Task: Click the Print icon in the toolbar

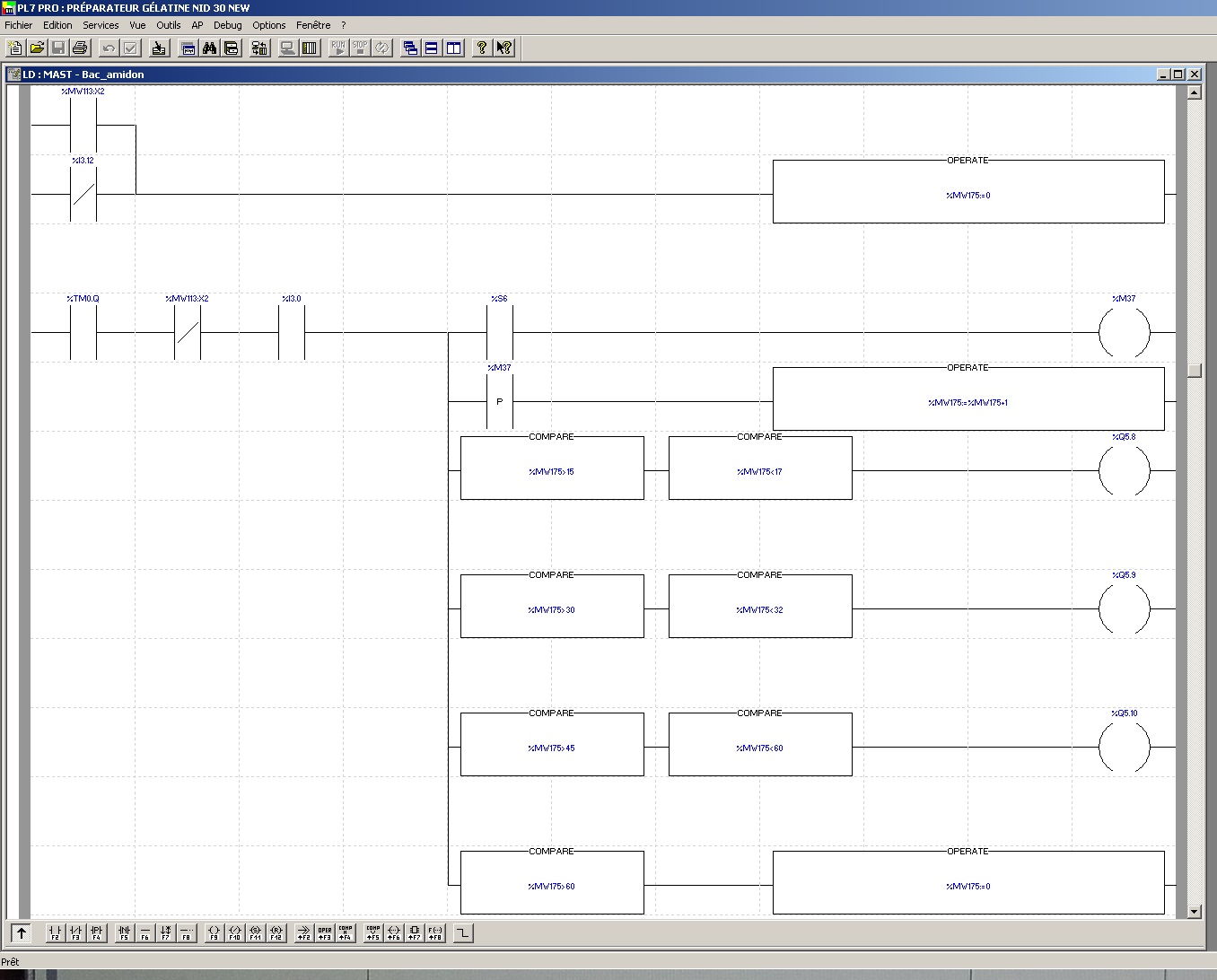Action: [x=80, y=48]
